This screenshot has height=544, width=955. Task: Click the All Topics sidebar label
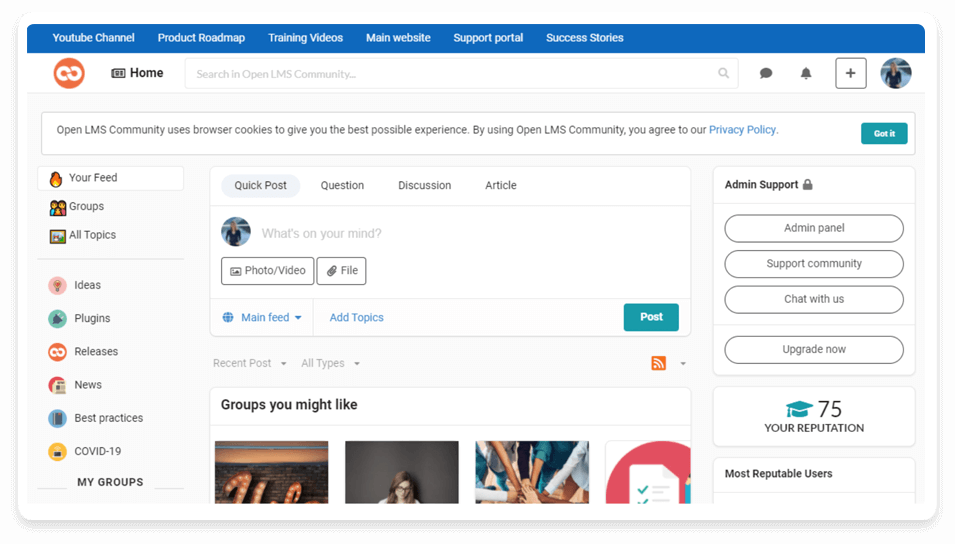click(x=92, y=235)
